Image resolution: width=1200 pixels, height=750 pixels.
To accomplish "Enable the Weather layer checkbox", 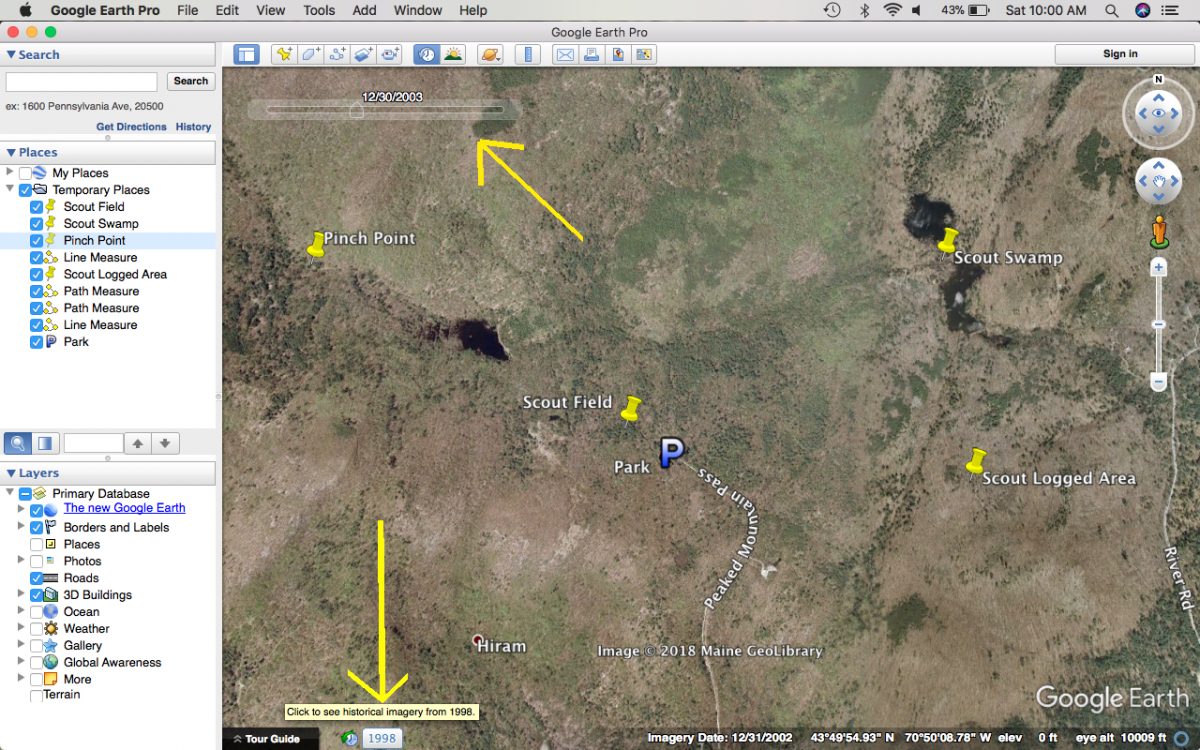I will (x=36, y=629).
